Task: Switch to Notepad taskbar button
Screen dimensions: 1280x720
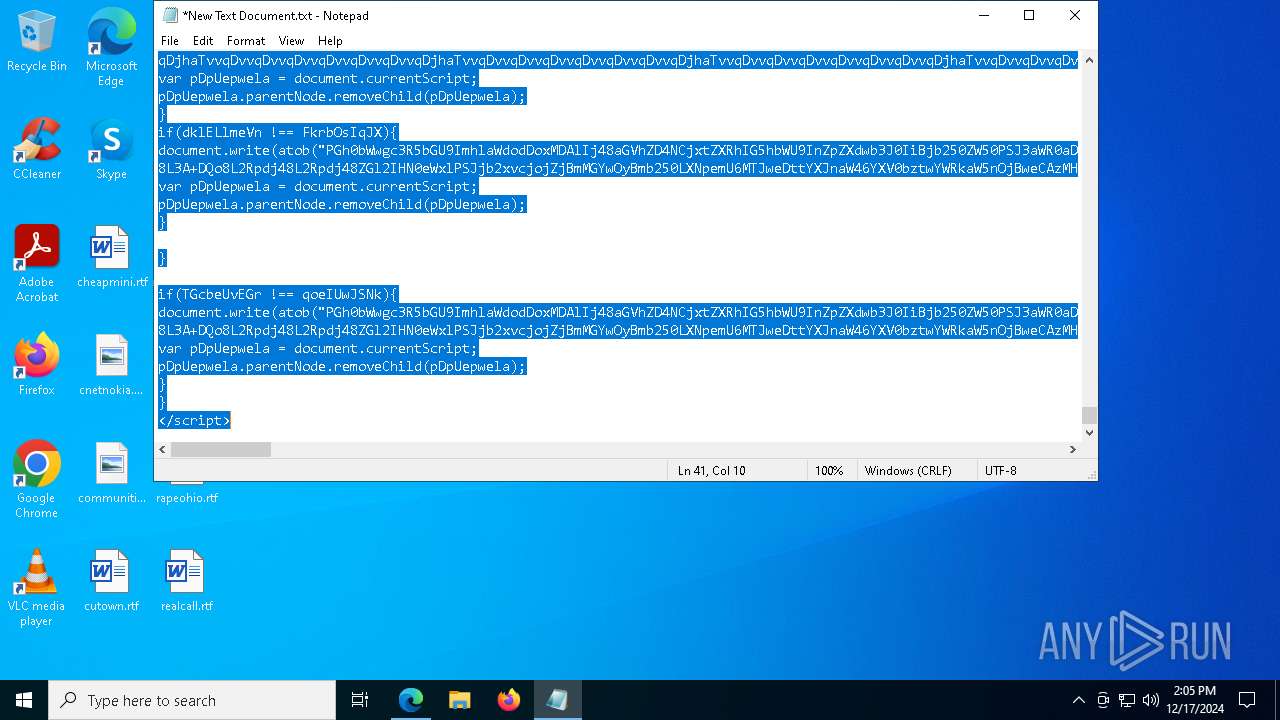Action: click(x=557, y=700)
